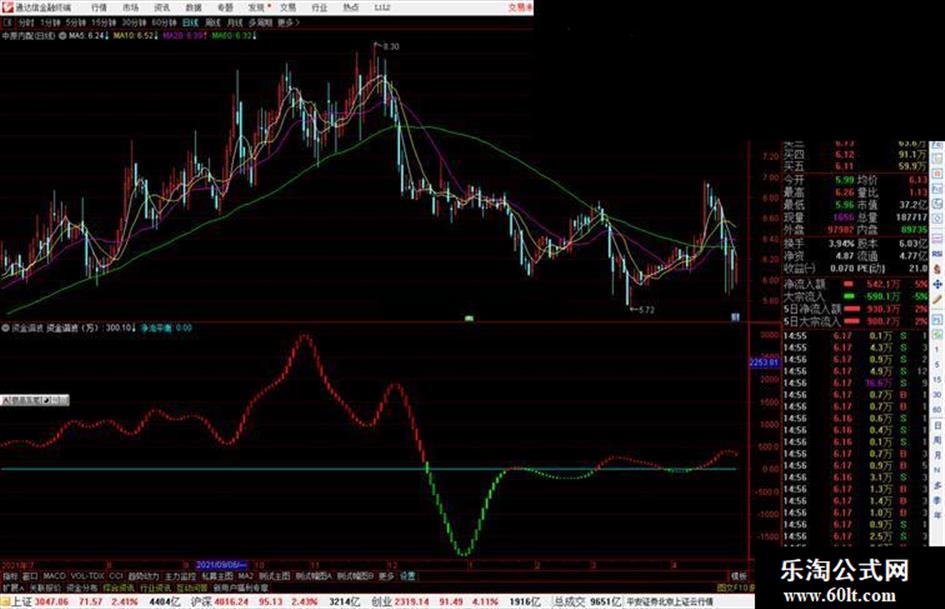Screen dimensions: 945x609
Task: Click the red money bag icon in the right sidebar
Action: pyautogui.click(x=937, y=269)
